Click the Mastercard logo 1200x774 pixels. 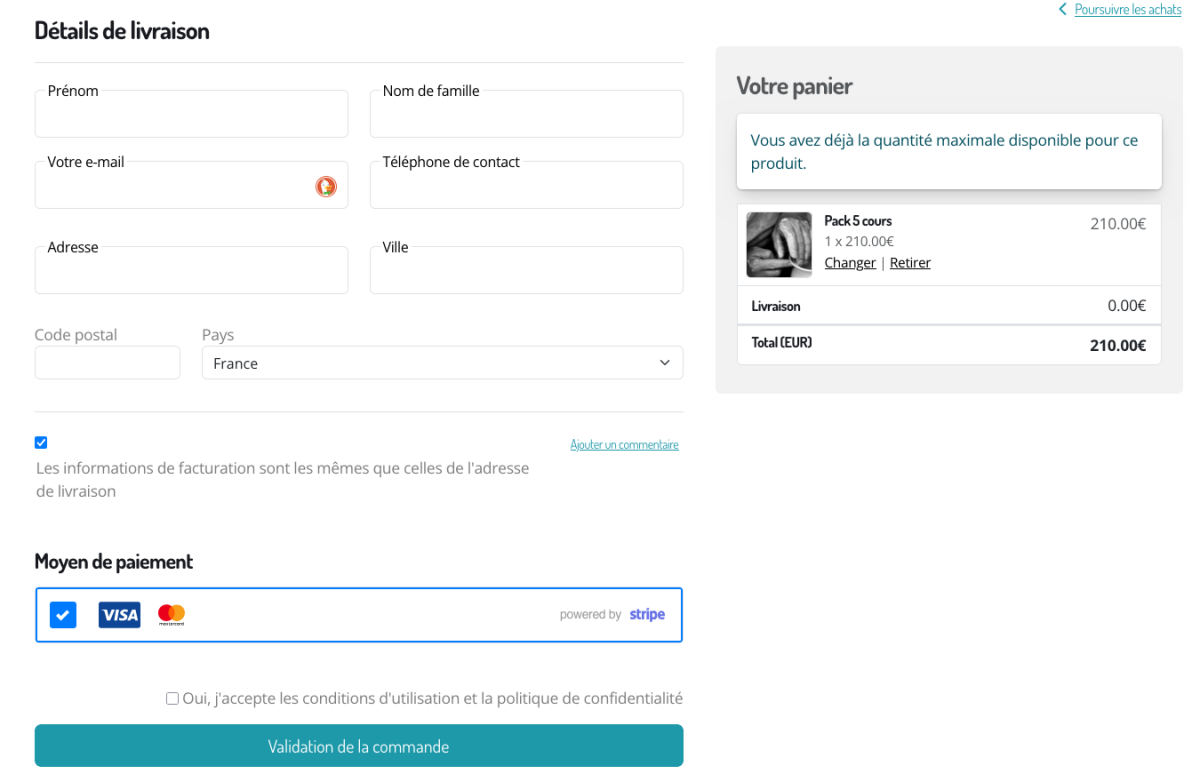coord(172,615)
